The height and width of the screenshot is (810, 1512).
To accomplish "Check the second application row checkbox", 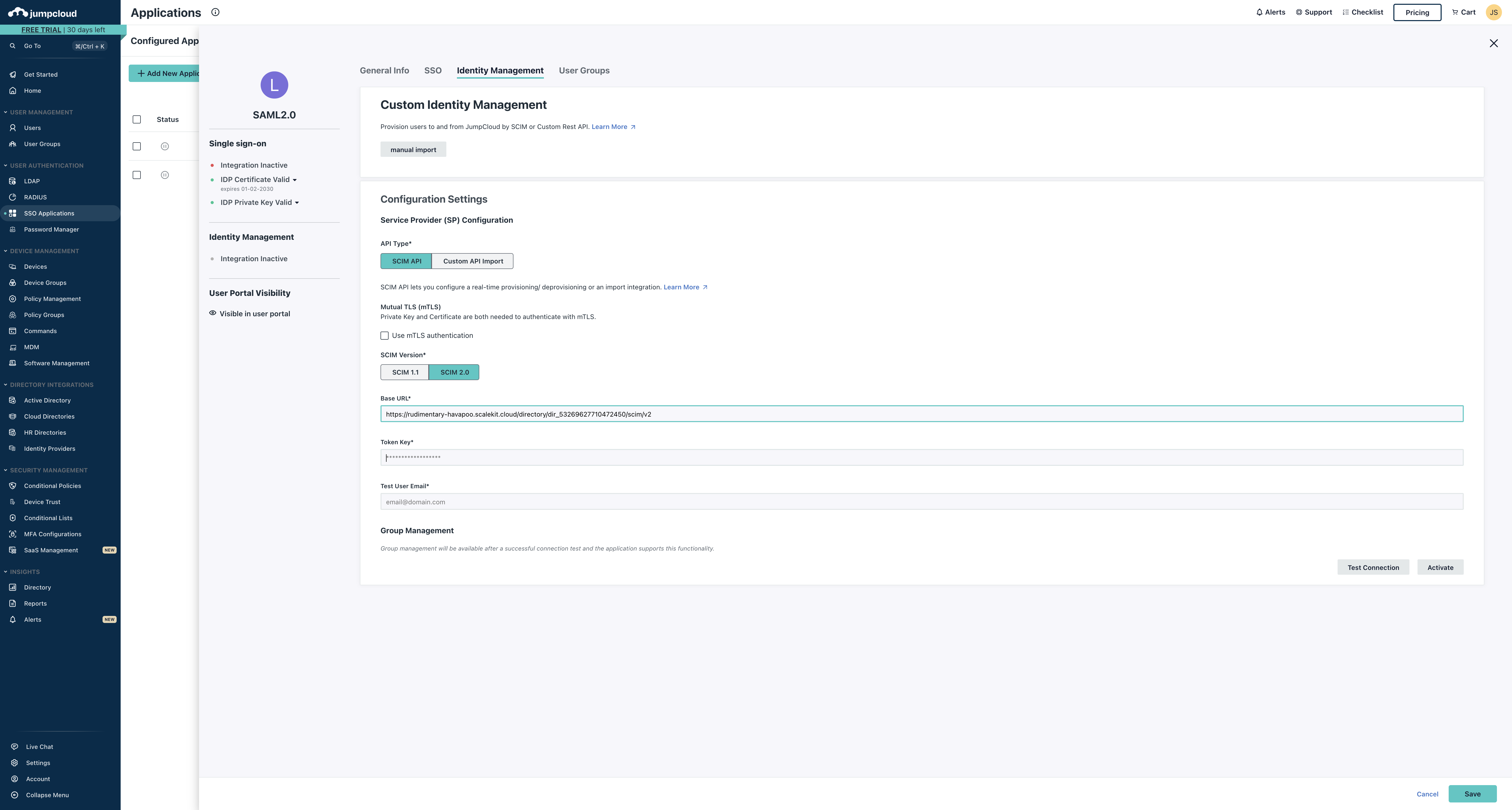I will tap(137, 175).
